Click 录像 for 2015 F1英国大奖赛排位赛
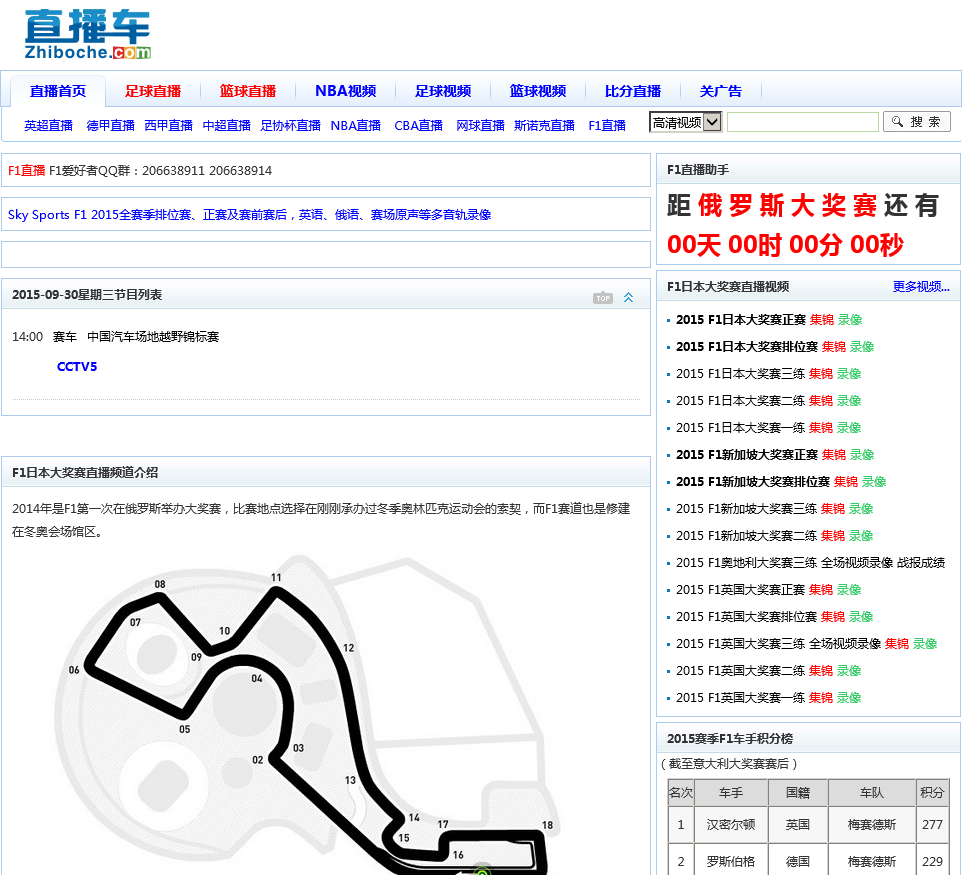Screen dimensions: 962x875 click(x=861, y=617)
